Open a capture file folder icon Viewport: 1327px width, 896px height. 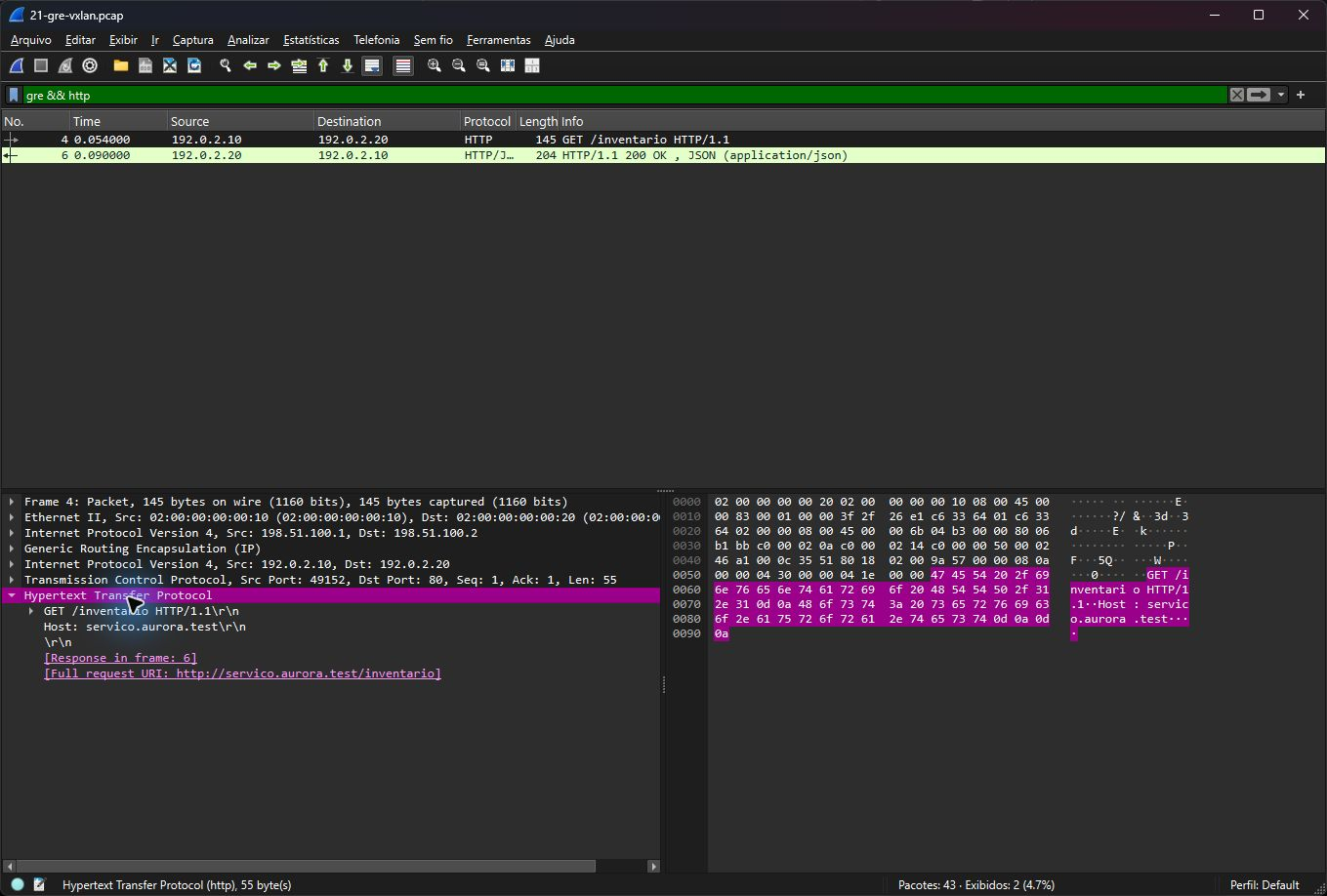pos(121,65)
